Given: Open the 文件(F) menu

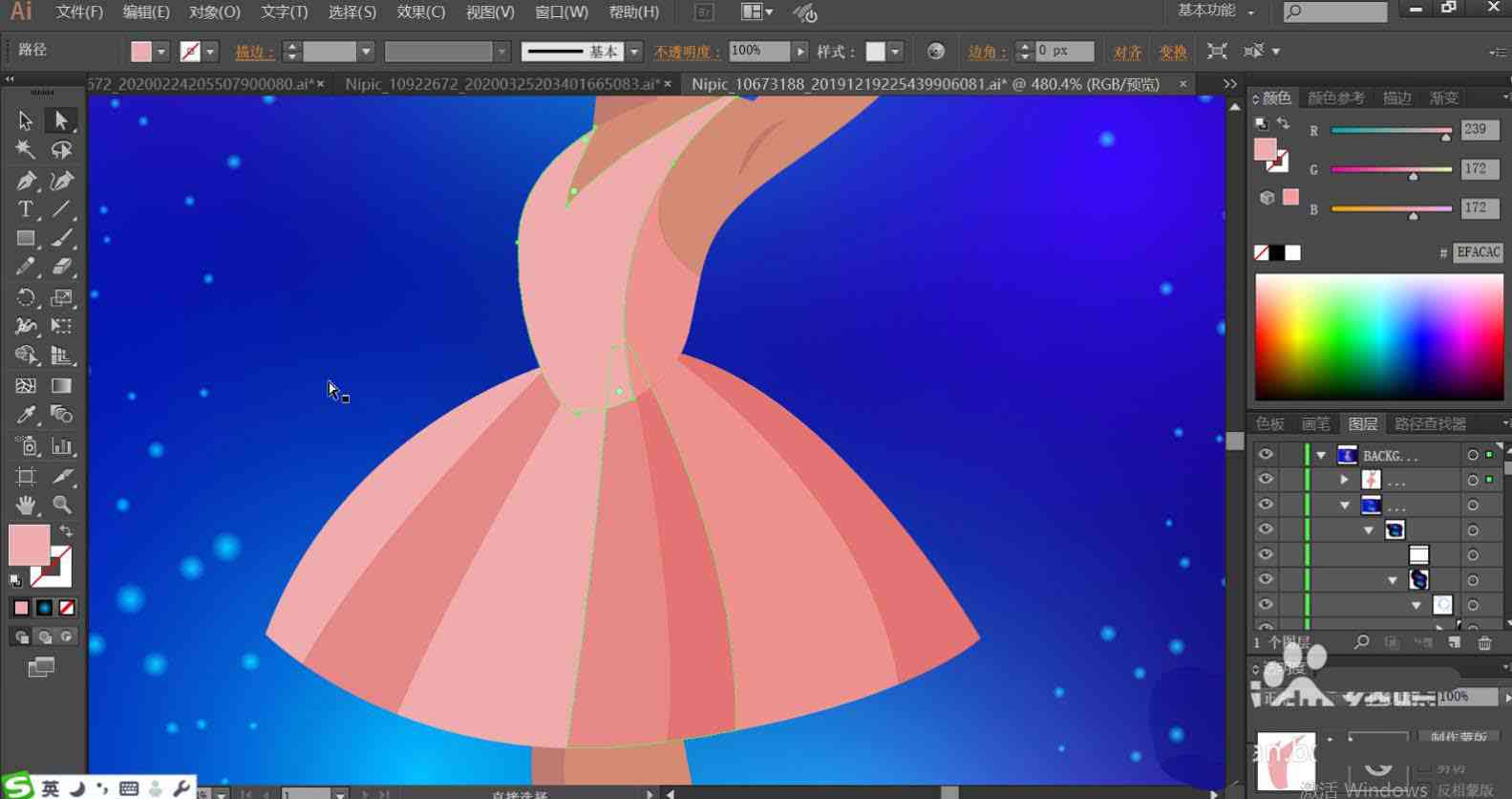Looking at the screenshot, I should [79, 12].
